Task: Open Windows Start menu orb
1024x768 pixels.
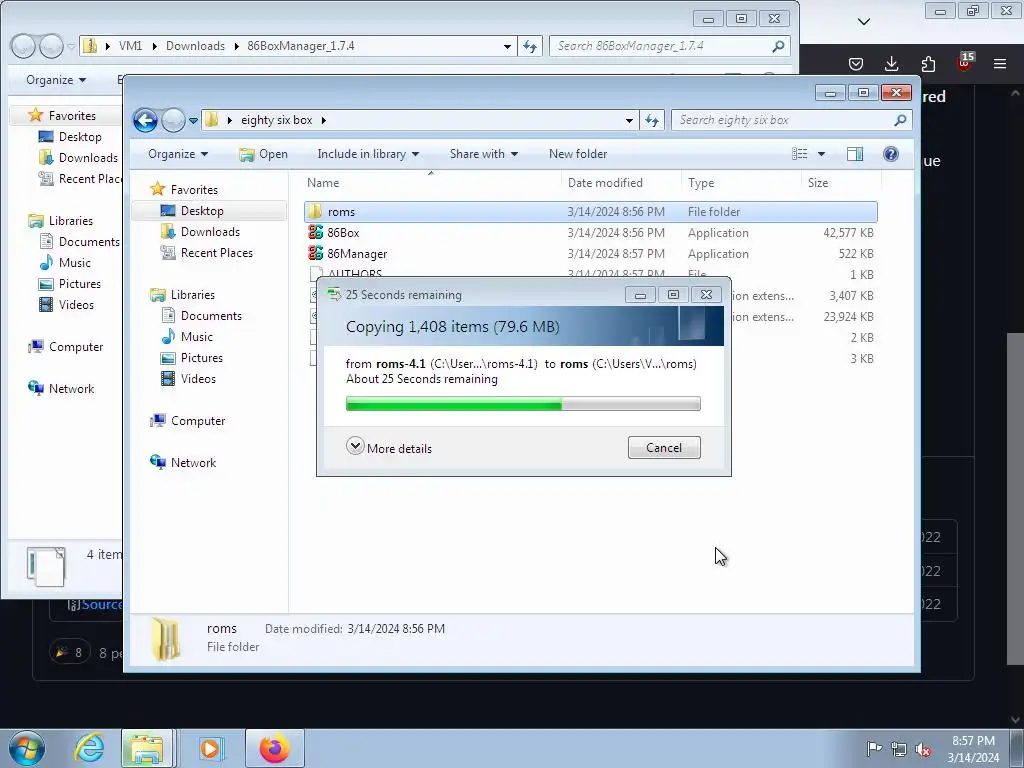Action: [x=27, y=748]
